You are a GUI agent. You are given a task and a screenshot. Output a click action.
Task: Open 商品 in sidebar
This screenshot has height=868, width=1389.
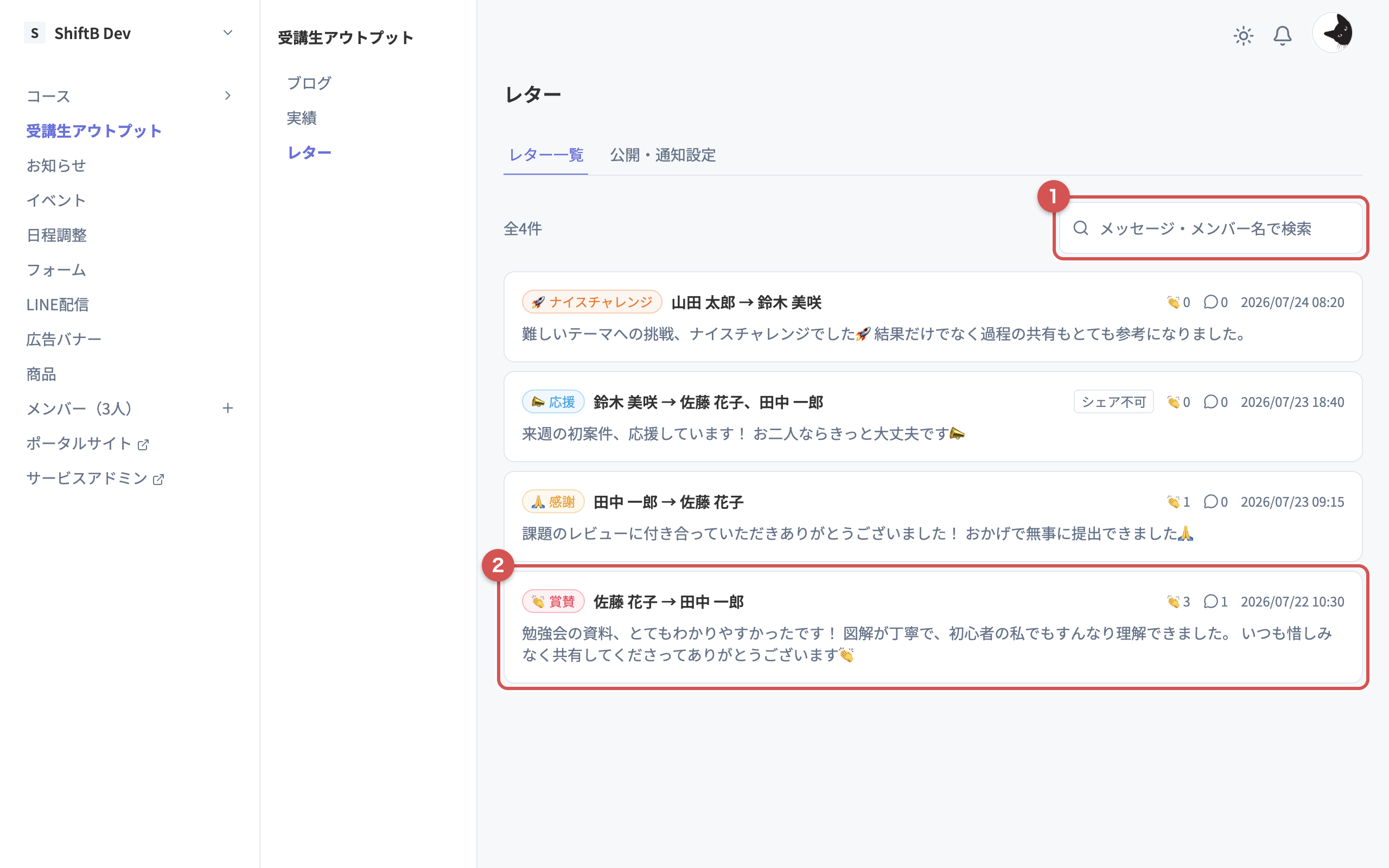click(41, 374)
